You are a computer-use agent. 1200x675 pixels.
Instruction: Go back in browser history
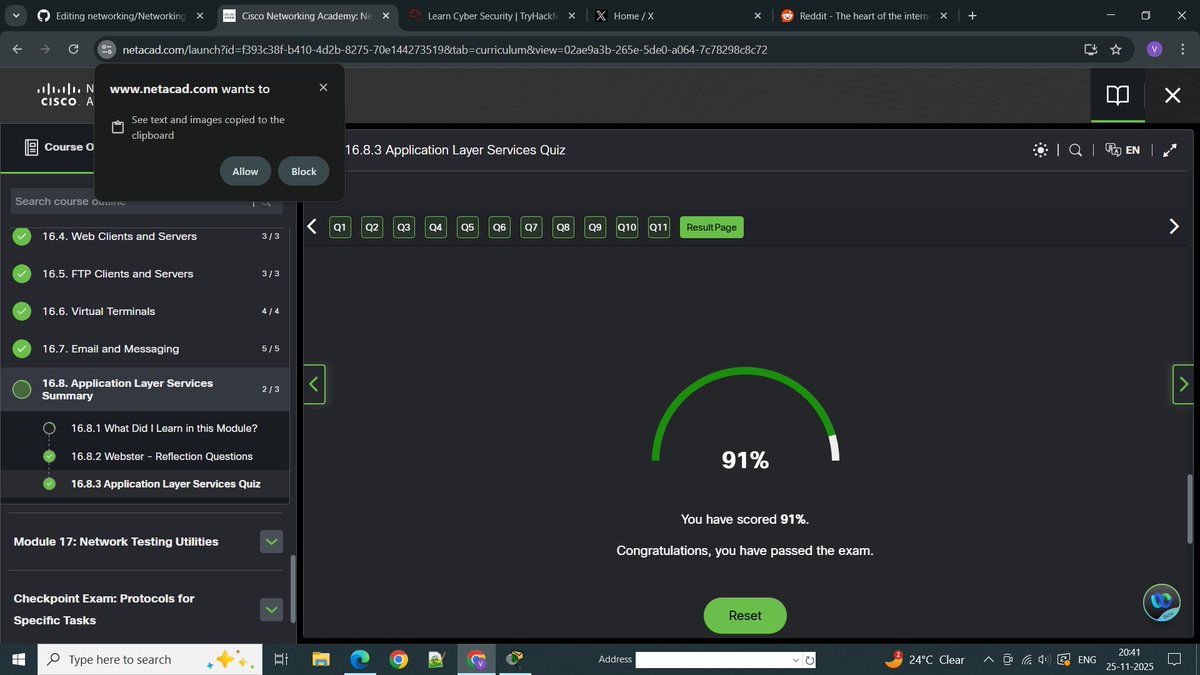[17, 50]
